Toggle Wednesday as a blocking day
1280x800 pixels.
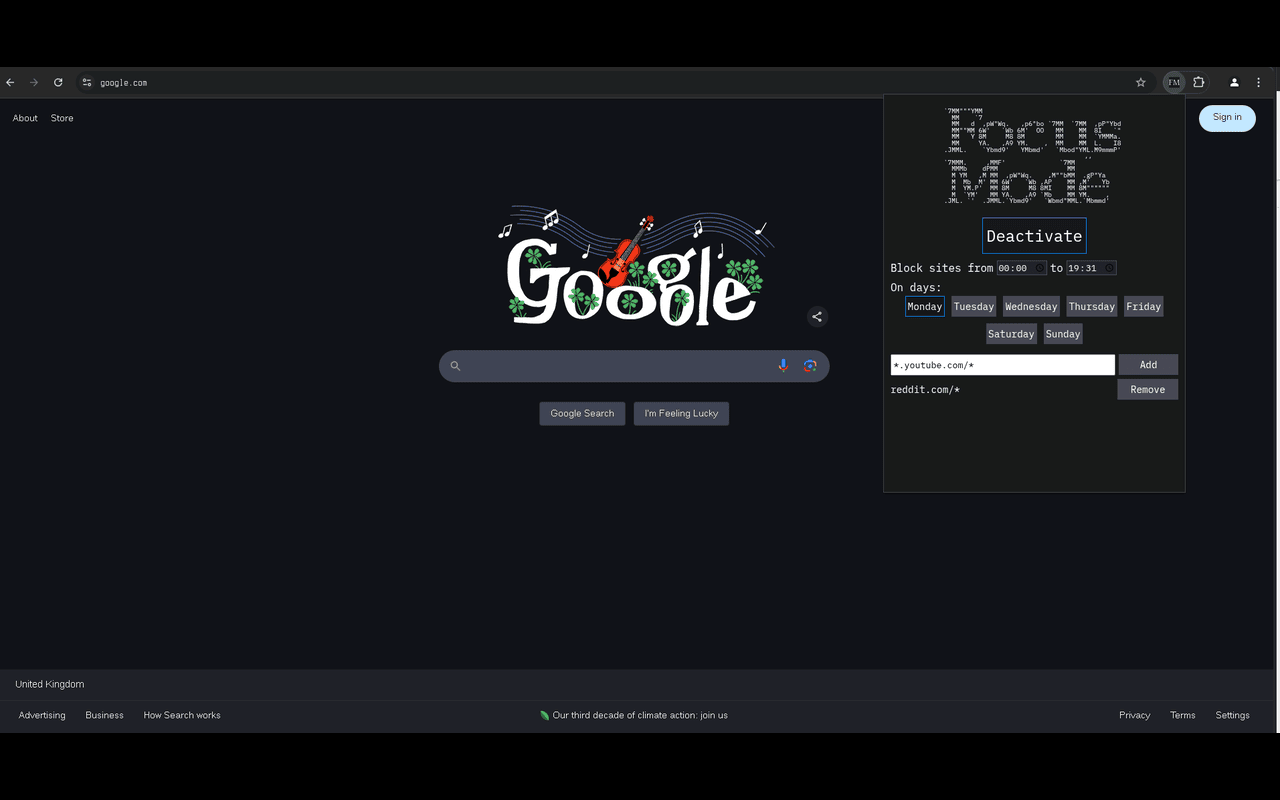(1031, 307)
